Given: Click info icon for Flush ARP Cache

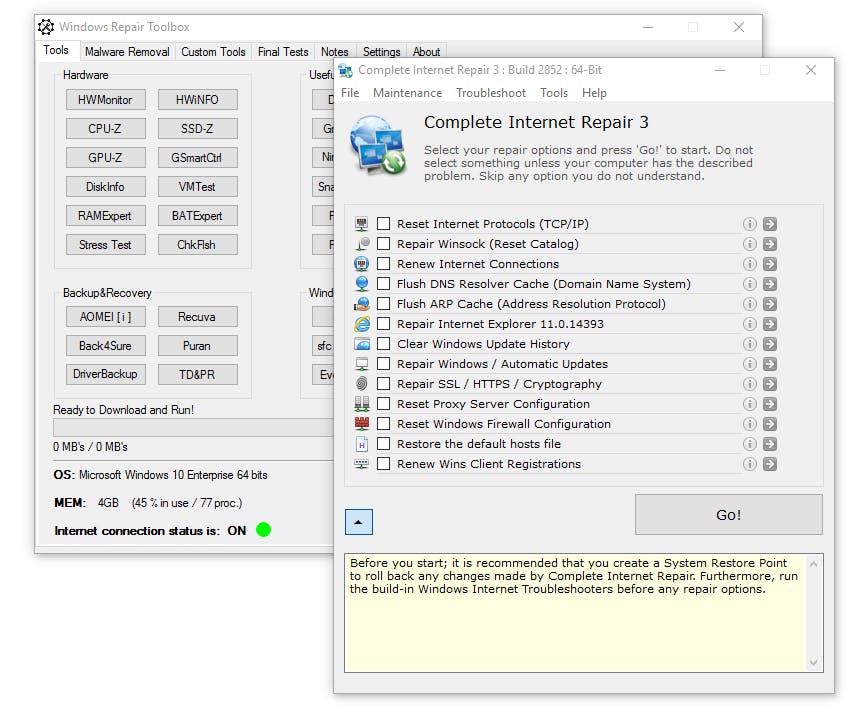Looking at the screenshot, I should pos(749,304).
